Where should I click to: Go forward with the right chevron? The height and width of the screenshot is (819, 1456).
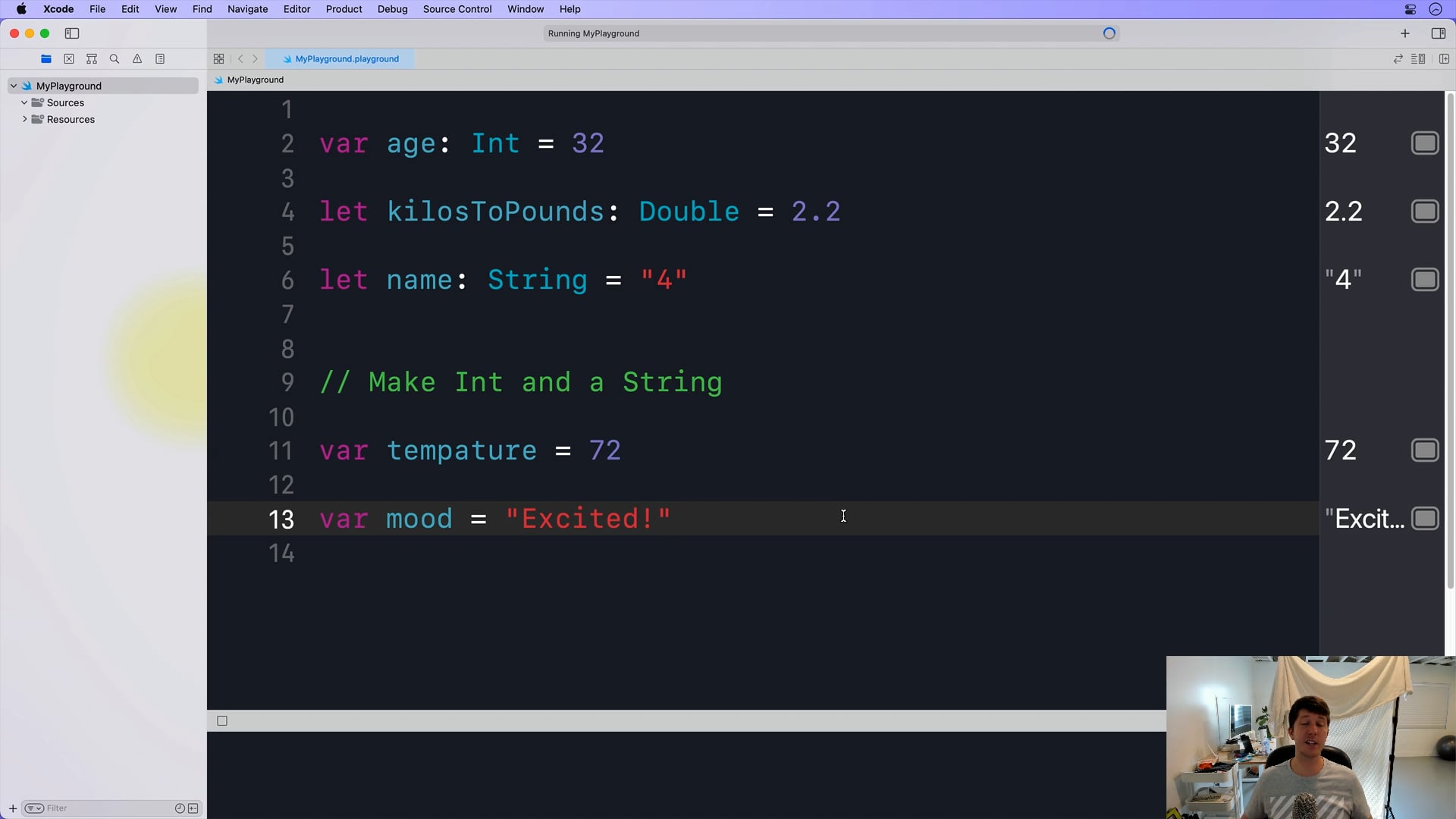(x=256, y=59)
